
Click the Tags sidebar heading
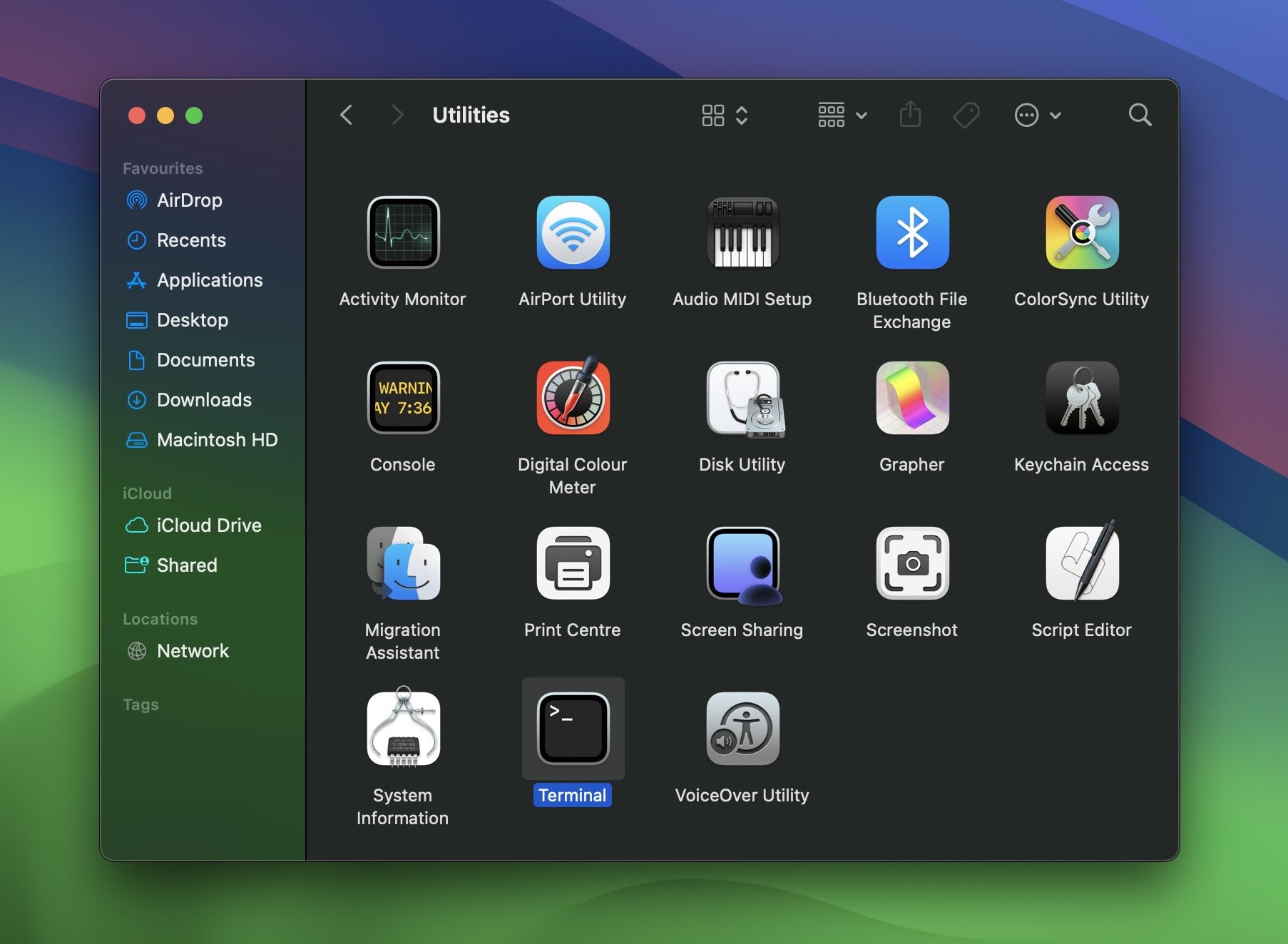(x=140, y=704)
